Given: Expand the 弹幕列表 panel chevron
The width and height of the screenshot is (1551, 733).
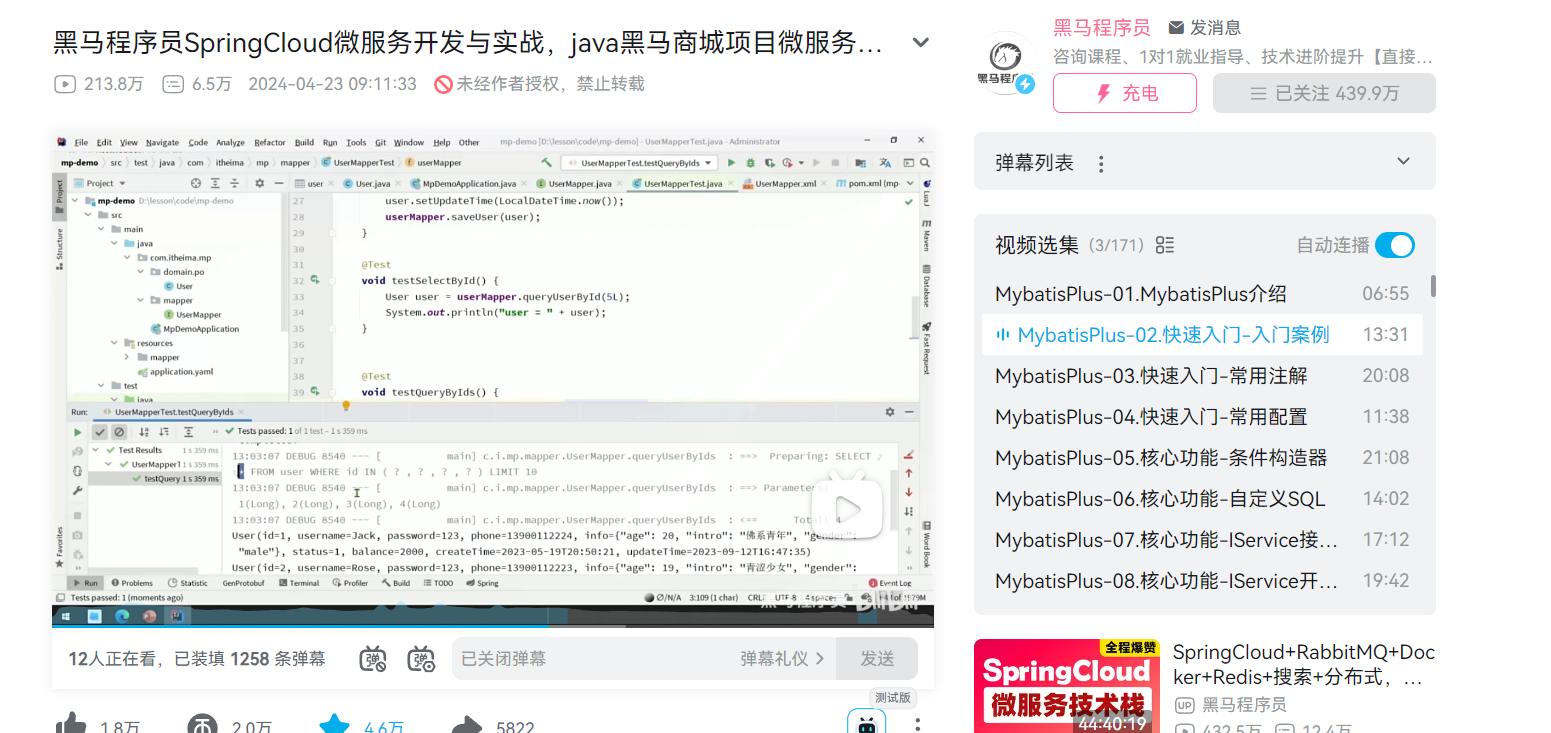Looking at the screenshot, I should (x=1404, y=161).
